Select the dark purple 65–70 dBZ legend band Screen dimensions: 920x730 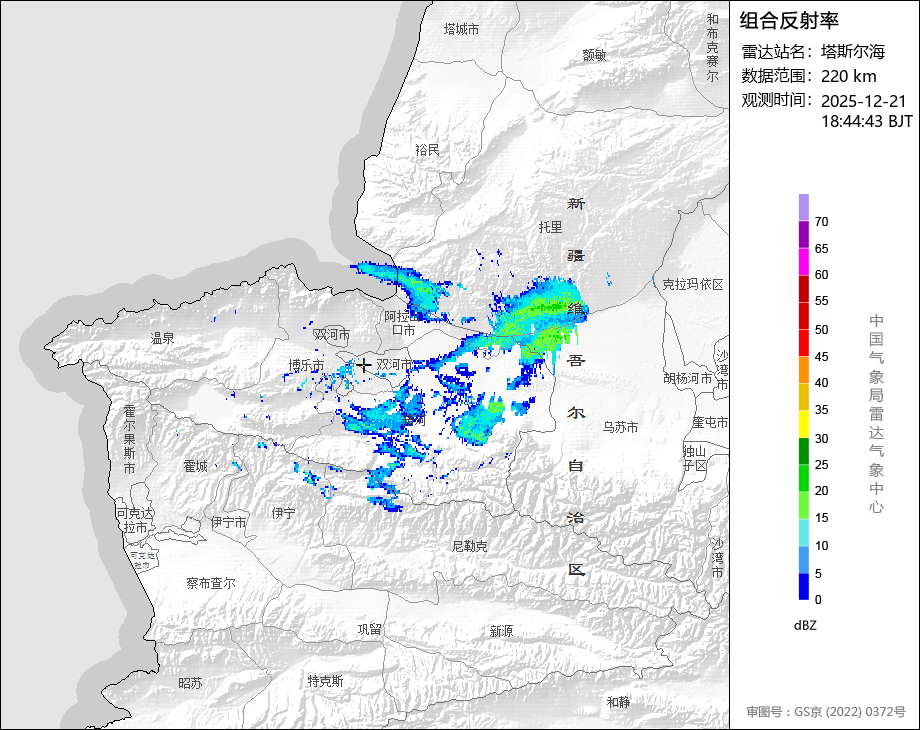tap(804, 234)
